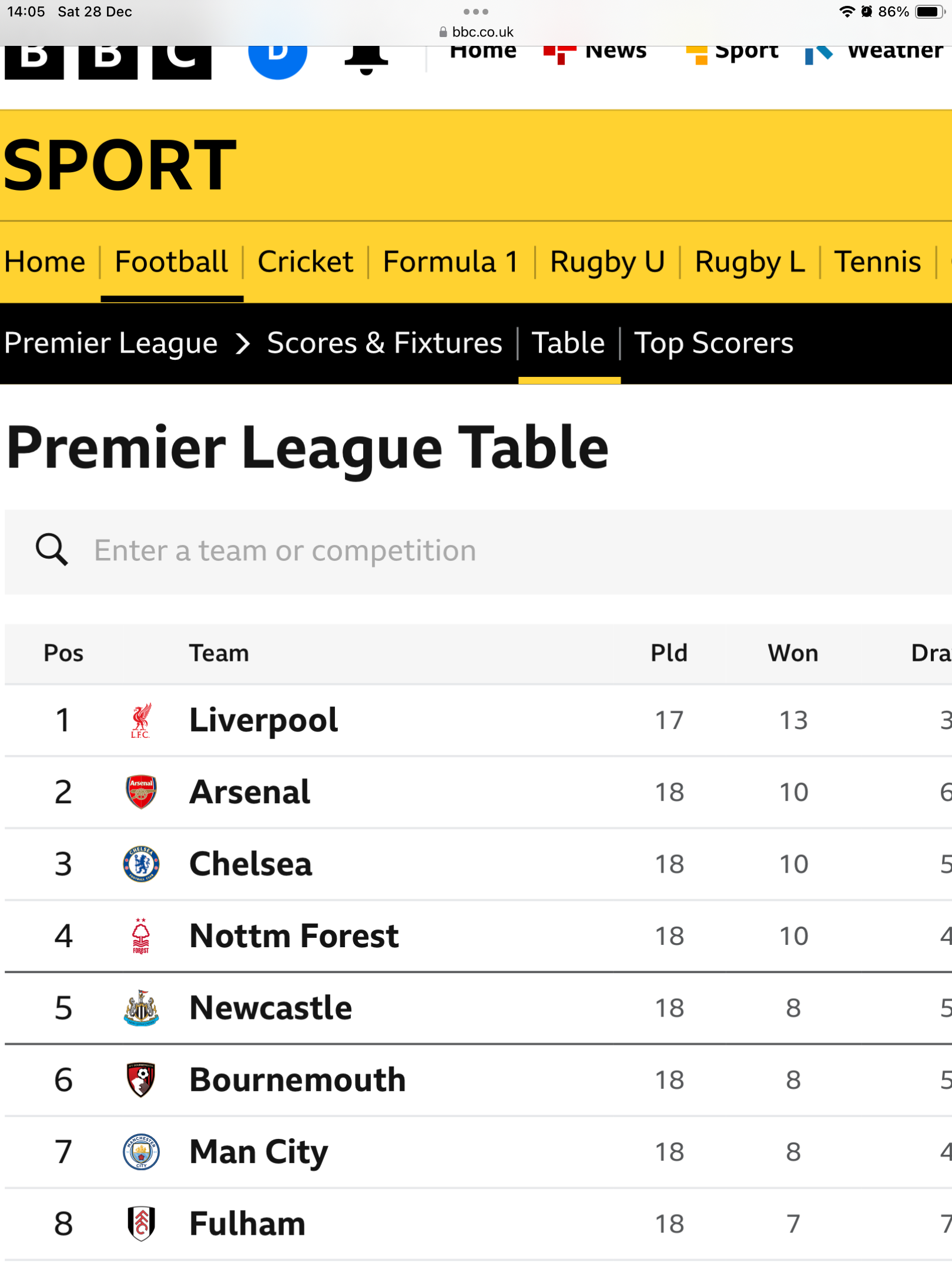Switch to Top Scorers tab
The width and height of the screenshot is (952, 1270).
[713, 343]
